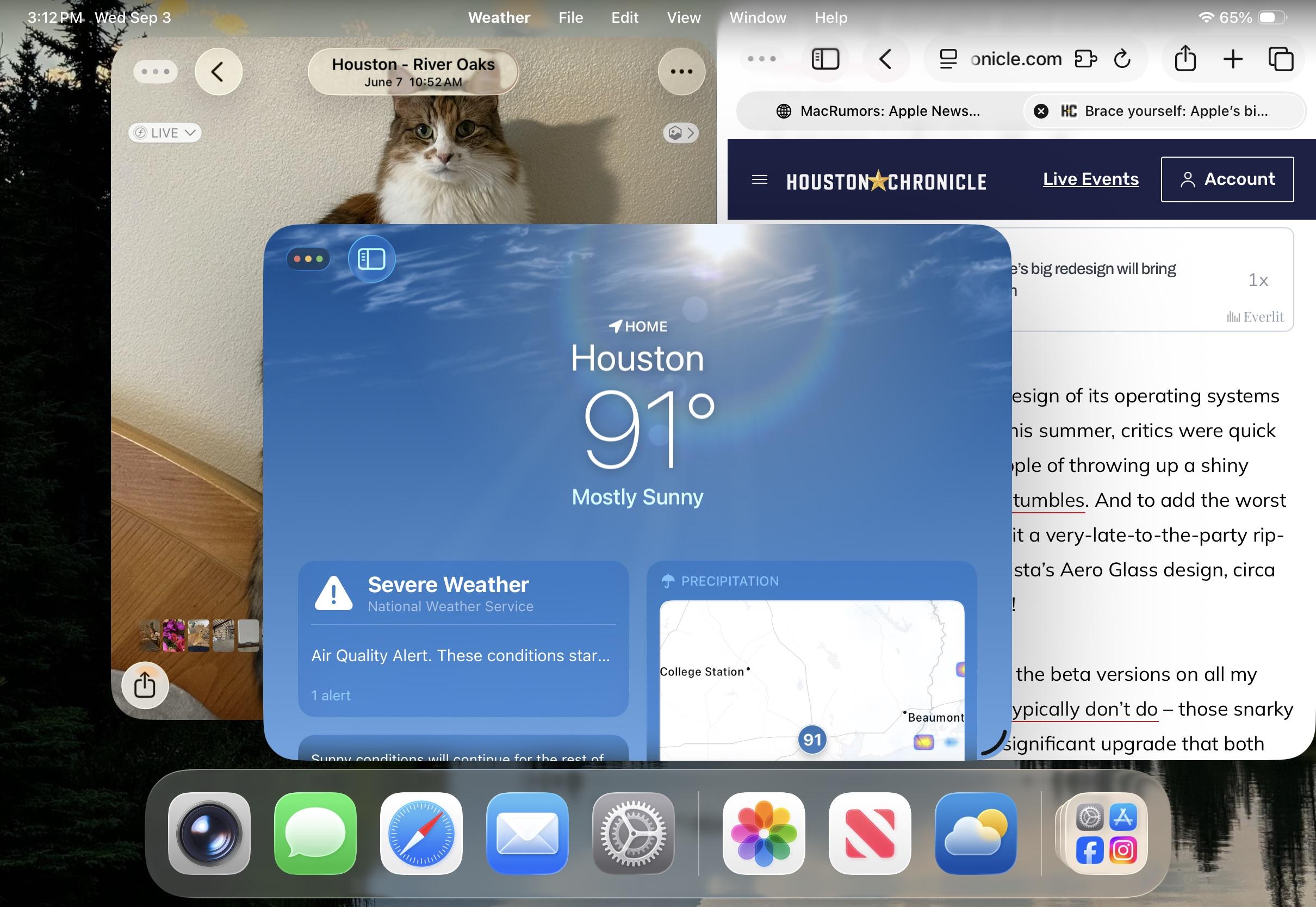Close the Brace yourself Safari tab
Image resolution: width=1316 pixels, height=907 pixels.
pos(1041,111)
